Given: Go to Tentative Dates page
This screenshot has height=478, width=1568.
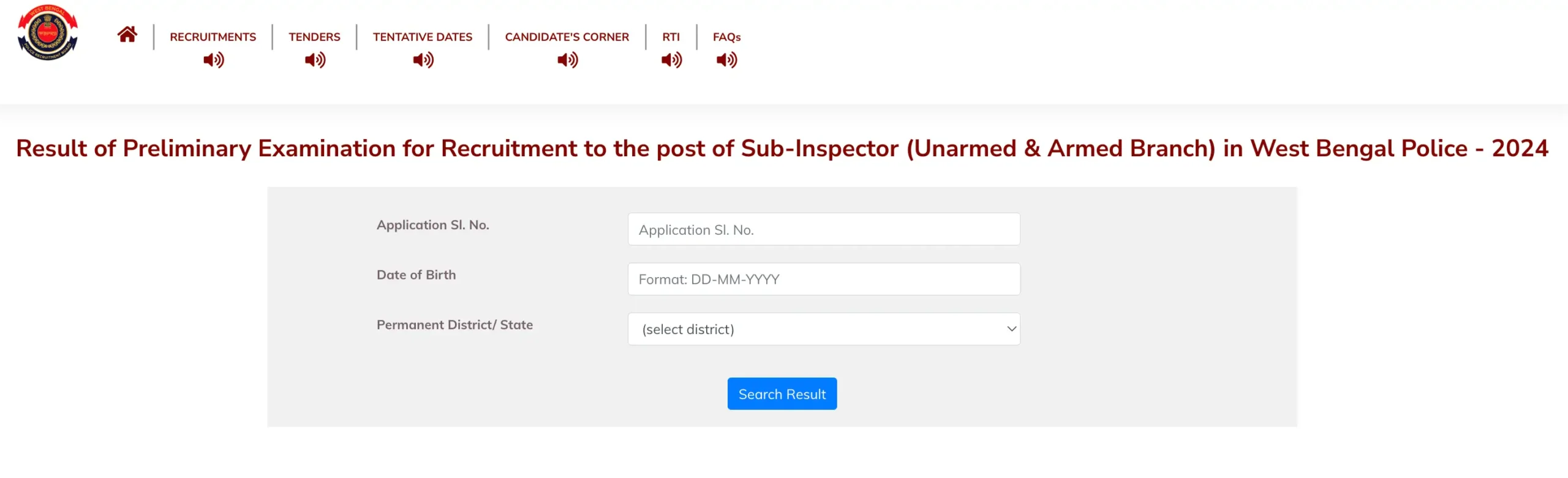Looking at the screenshot, I should pos(422,37).
